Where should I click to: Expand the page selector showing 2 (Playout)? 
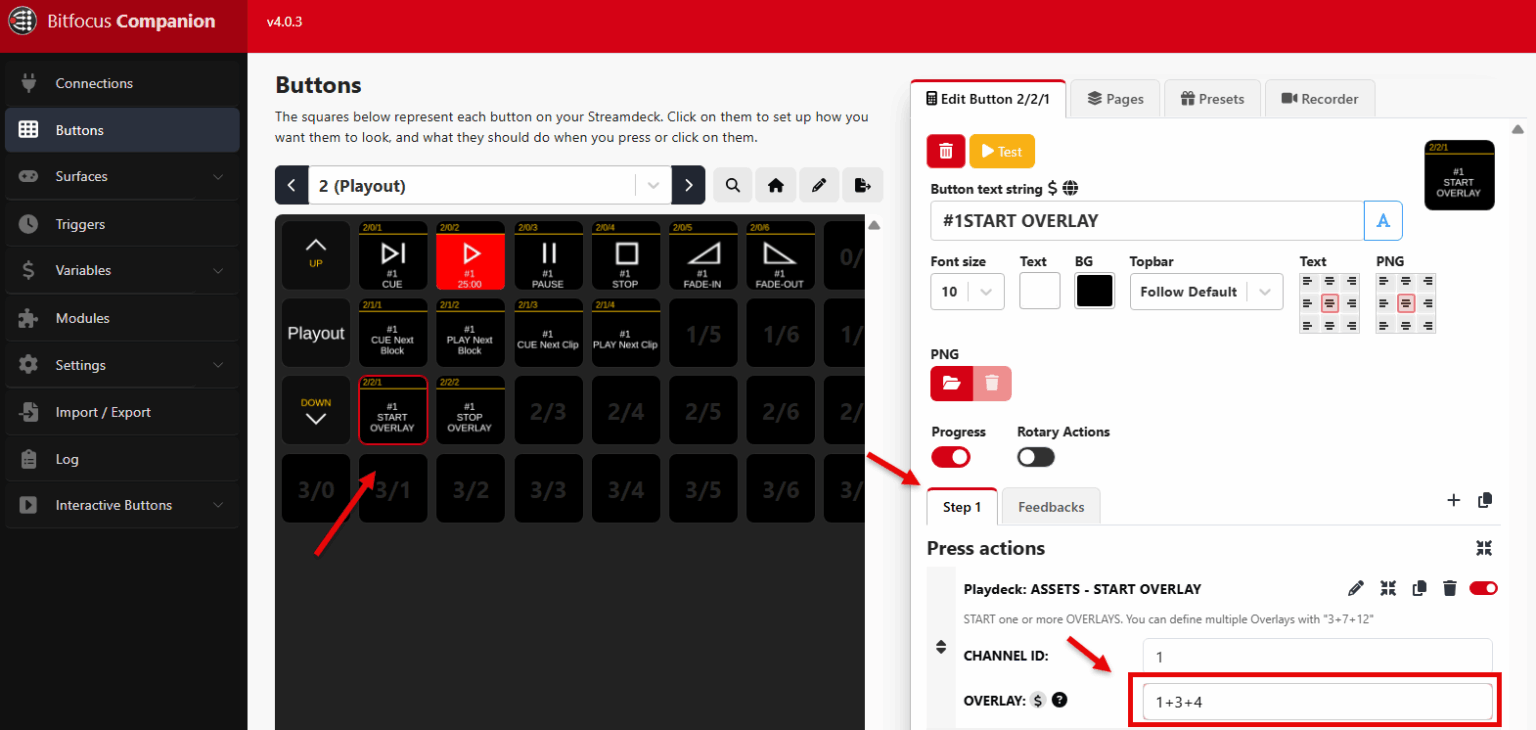[653, 185]
